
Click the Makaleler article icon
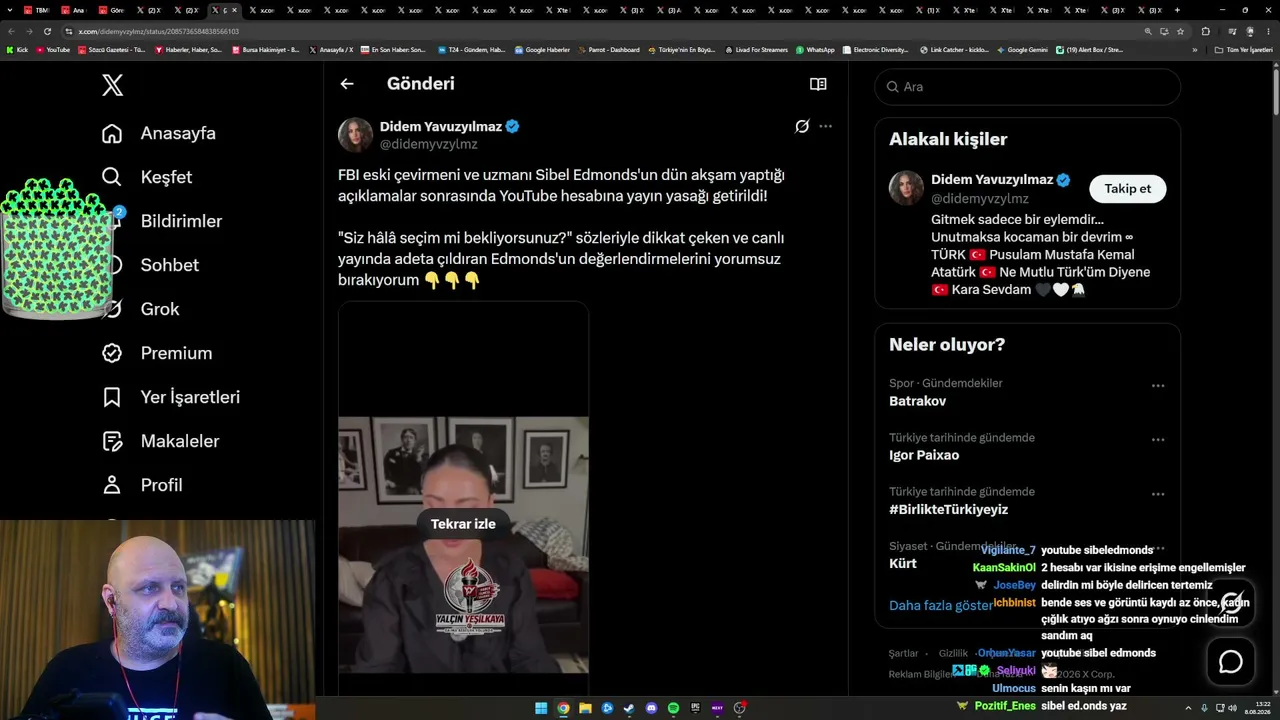(112, 441)
